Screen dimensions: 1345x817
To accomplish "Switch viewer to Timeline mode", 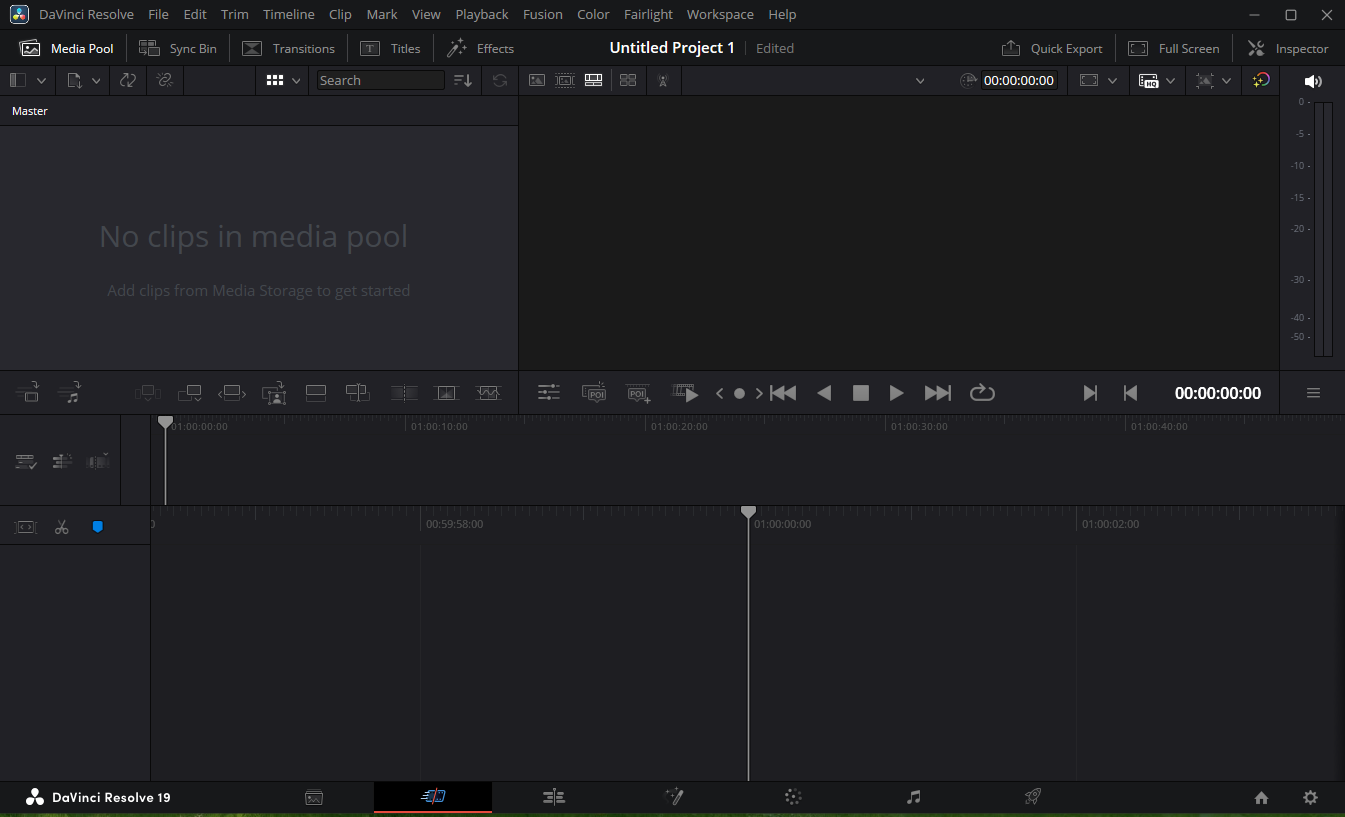I will click(593, 80).
